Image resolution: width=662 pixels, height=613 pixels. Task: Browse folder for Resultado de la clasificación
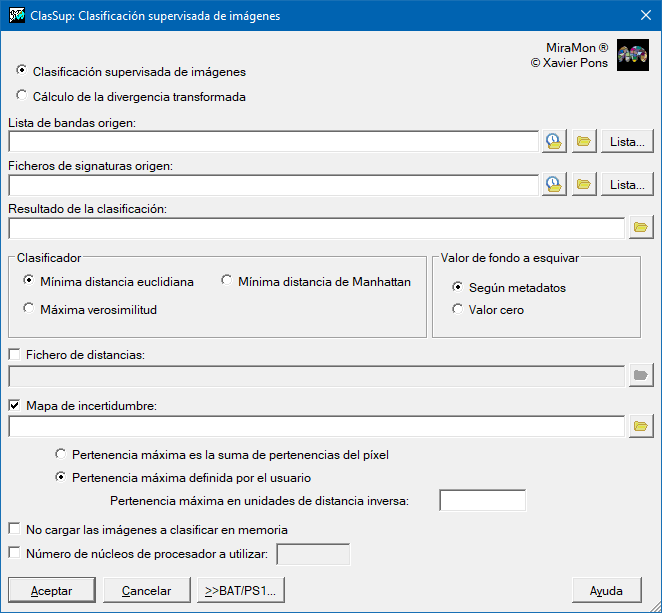tap(640, 228)
